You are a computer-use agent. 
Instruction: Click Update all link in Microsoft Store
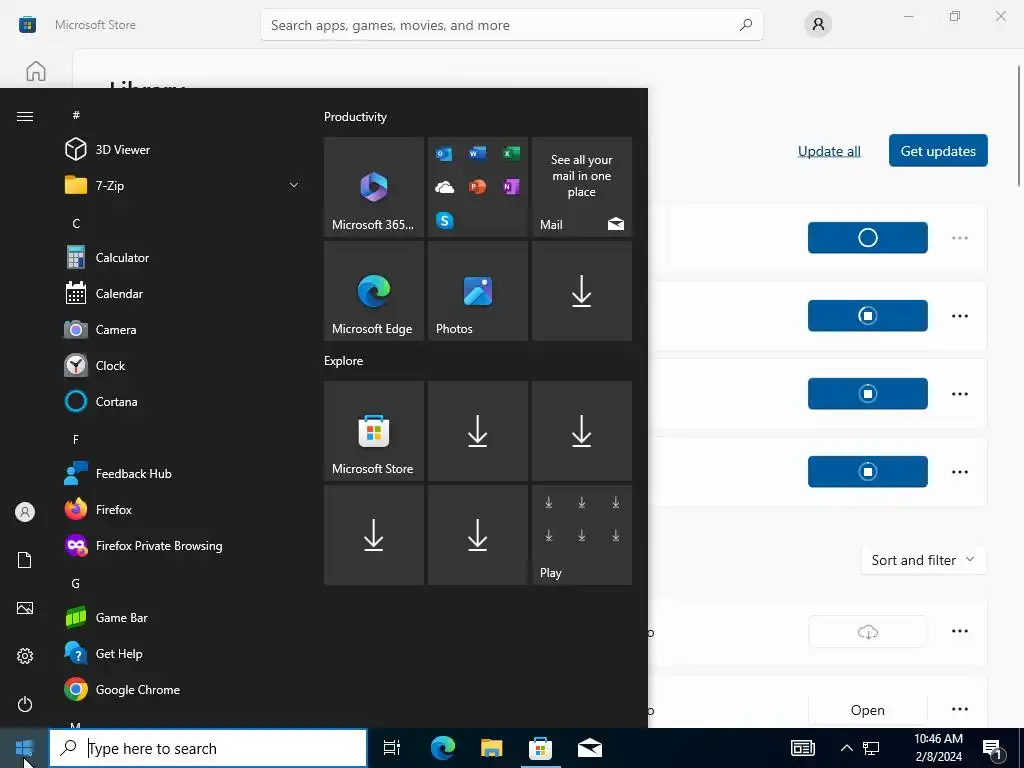pyautogui.click(x=829, y=151)
